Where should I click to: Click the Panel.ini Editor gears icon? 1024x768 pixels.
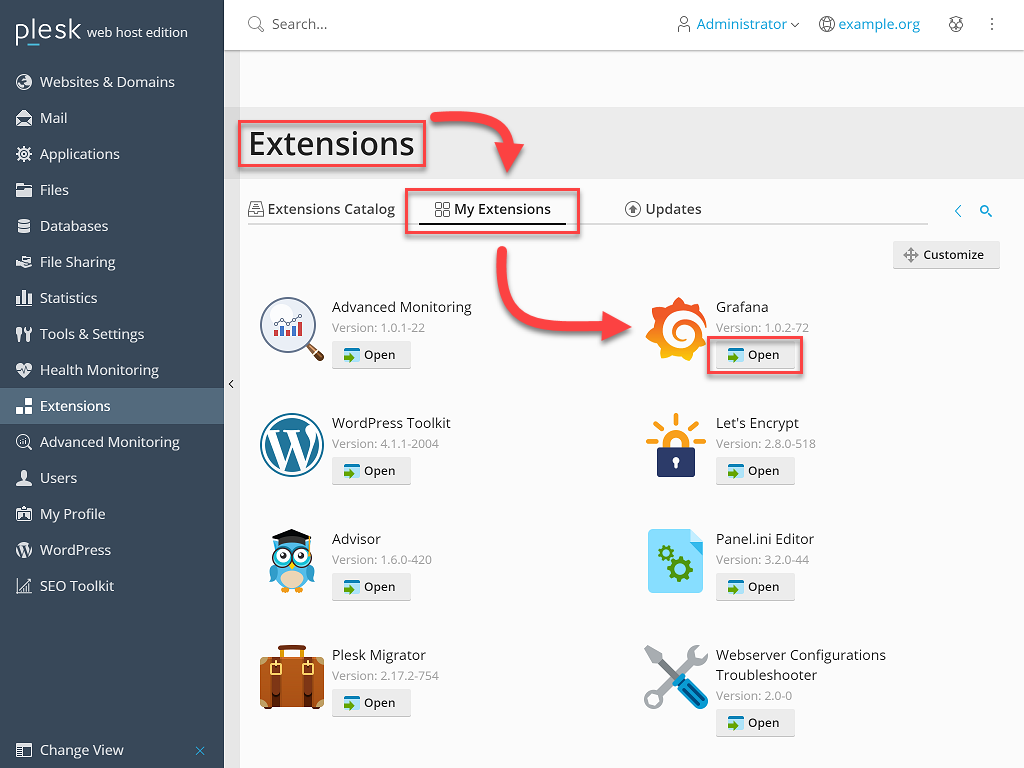click(677, 561)
